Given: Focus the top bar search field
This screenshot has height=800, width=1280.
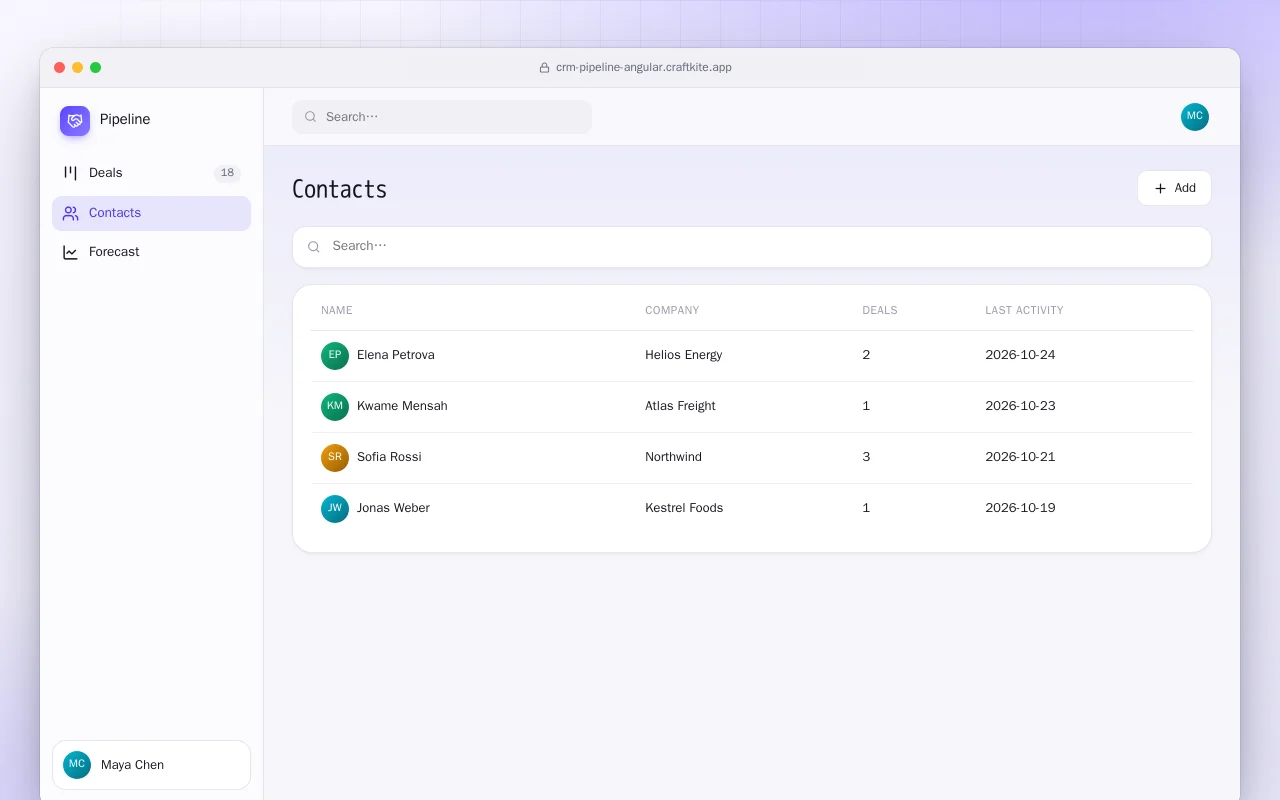Looking at the screenshot, I should click(x=442, y=117).
